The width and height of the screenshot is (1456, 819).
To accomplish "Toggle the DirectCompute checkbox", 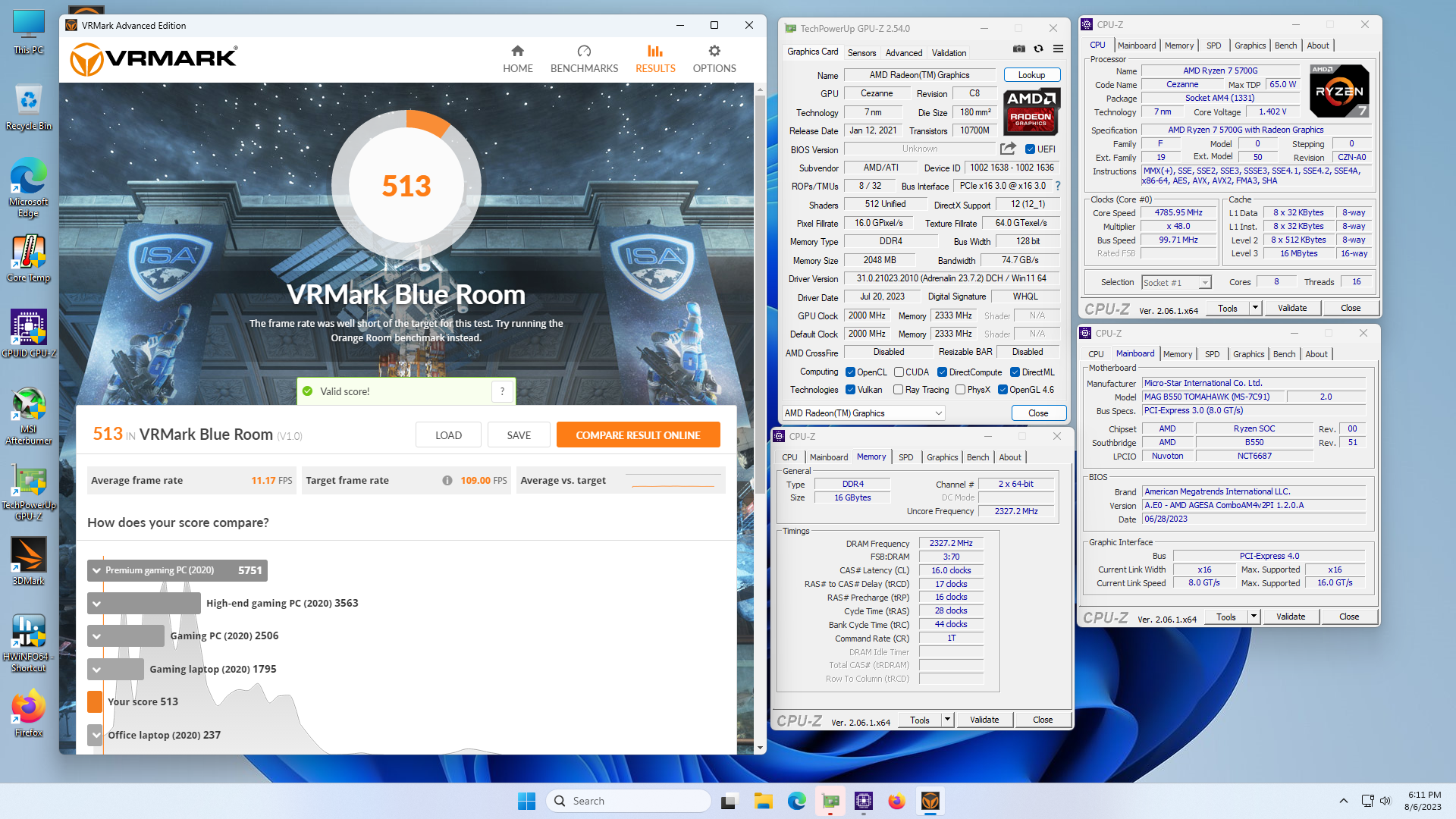I will [942, 372].
